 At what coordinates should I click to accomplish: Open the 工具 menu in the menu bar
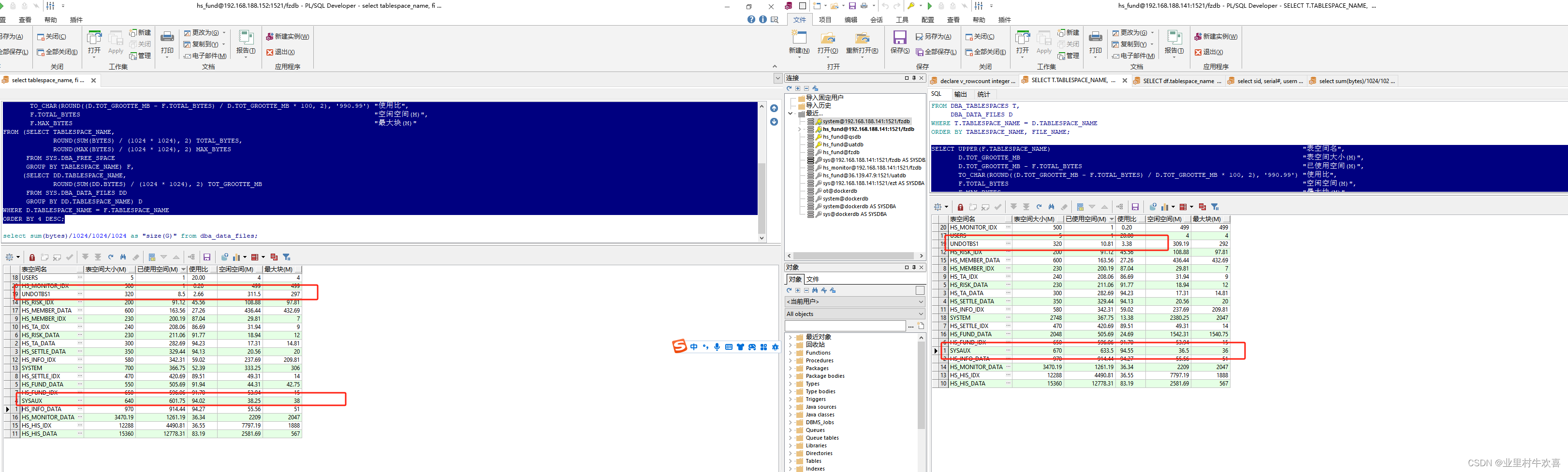pos(903,19)
